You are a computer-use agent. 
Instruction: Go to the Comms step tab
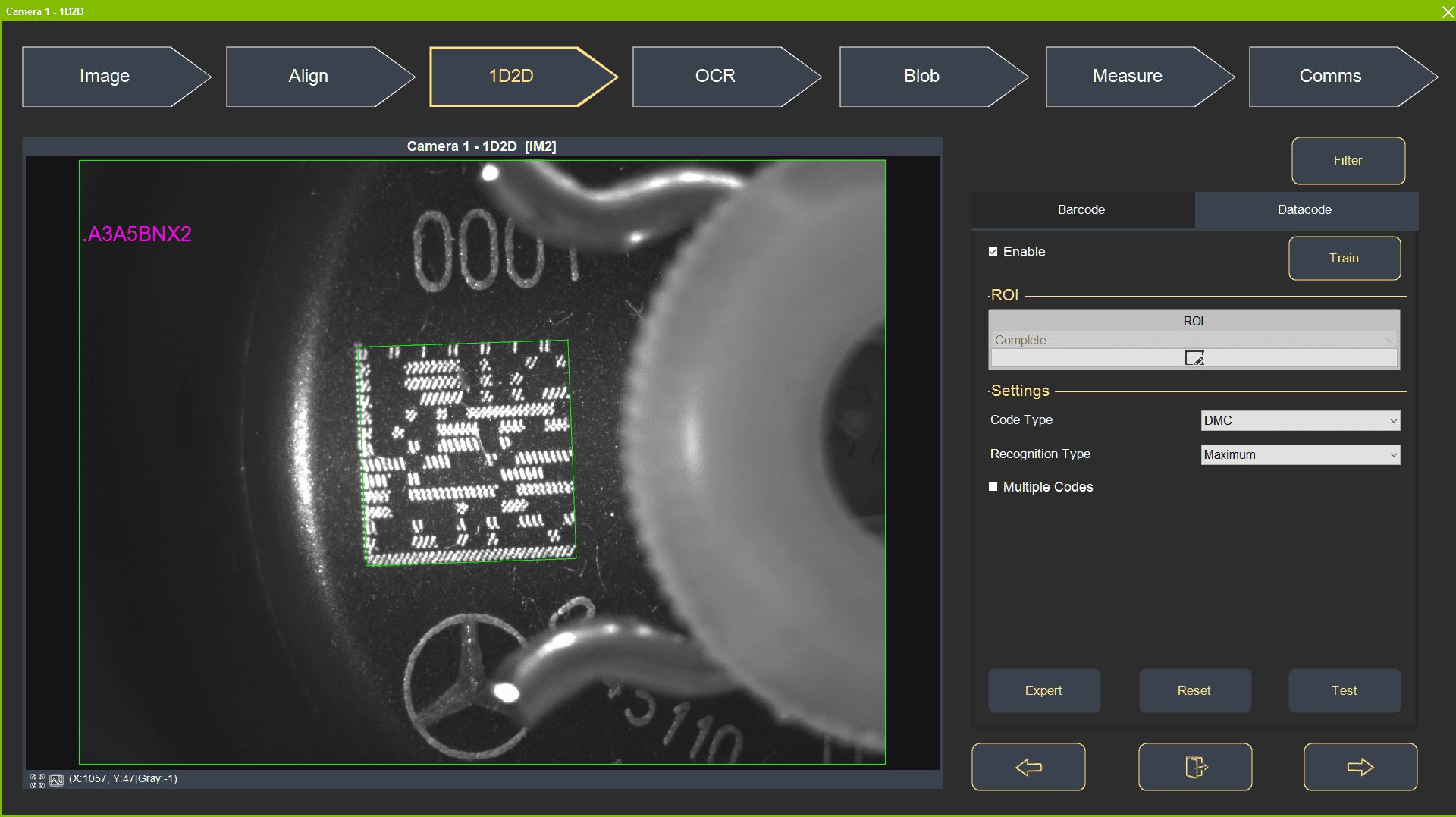(1342, 76)
